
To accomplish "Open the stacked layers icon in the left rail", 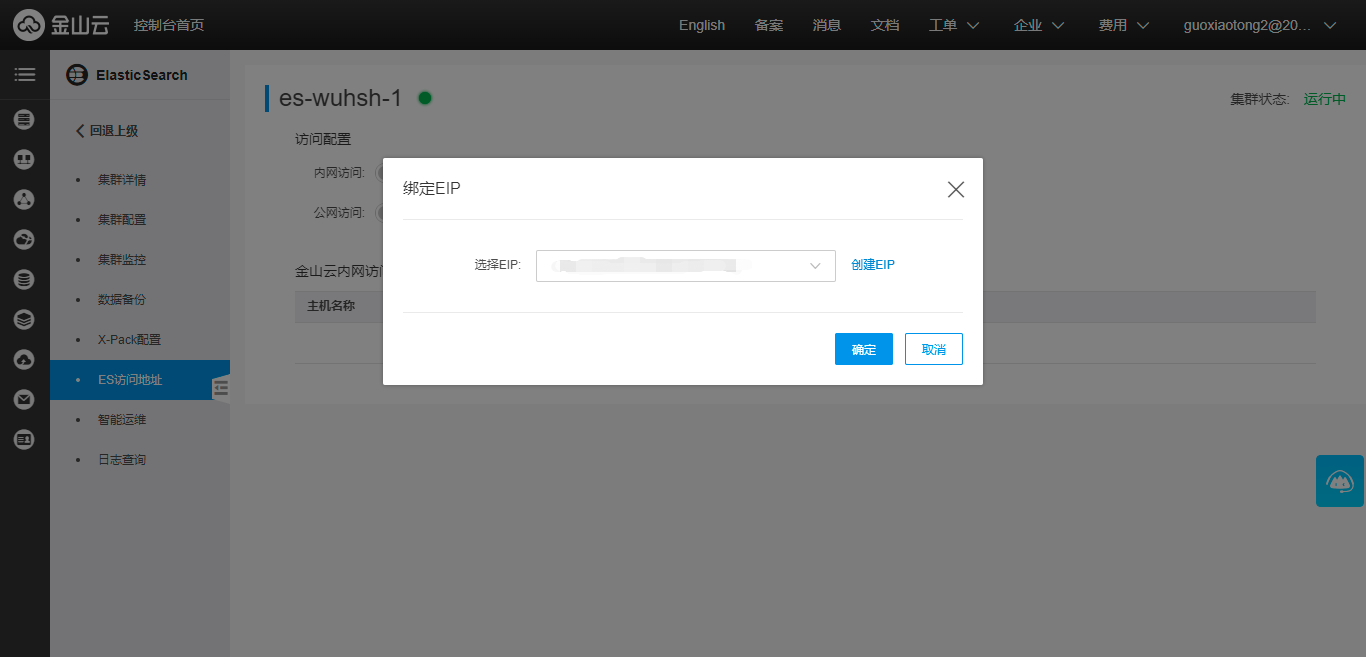I will 24,320.
